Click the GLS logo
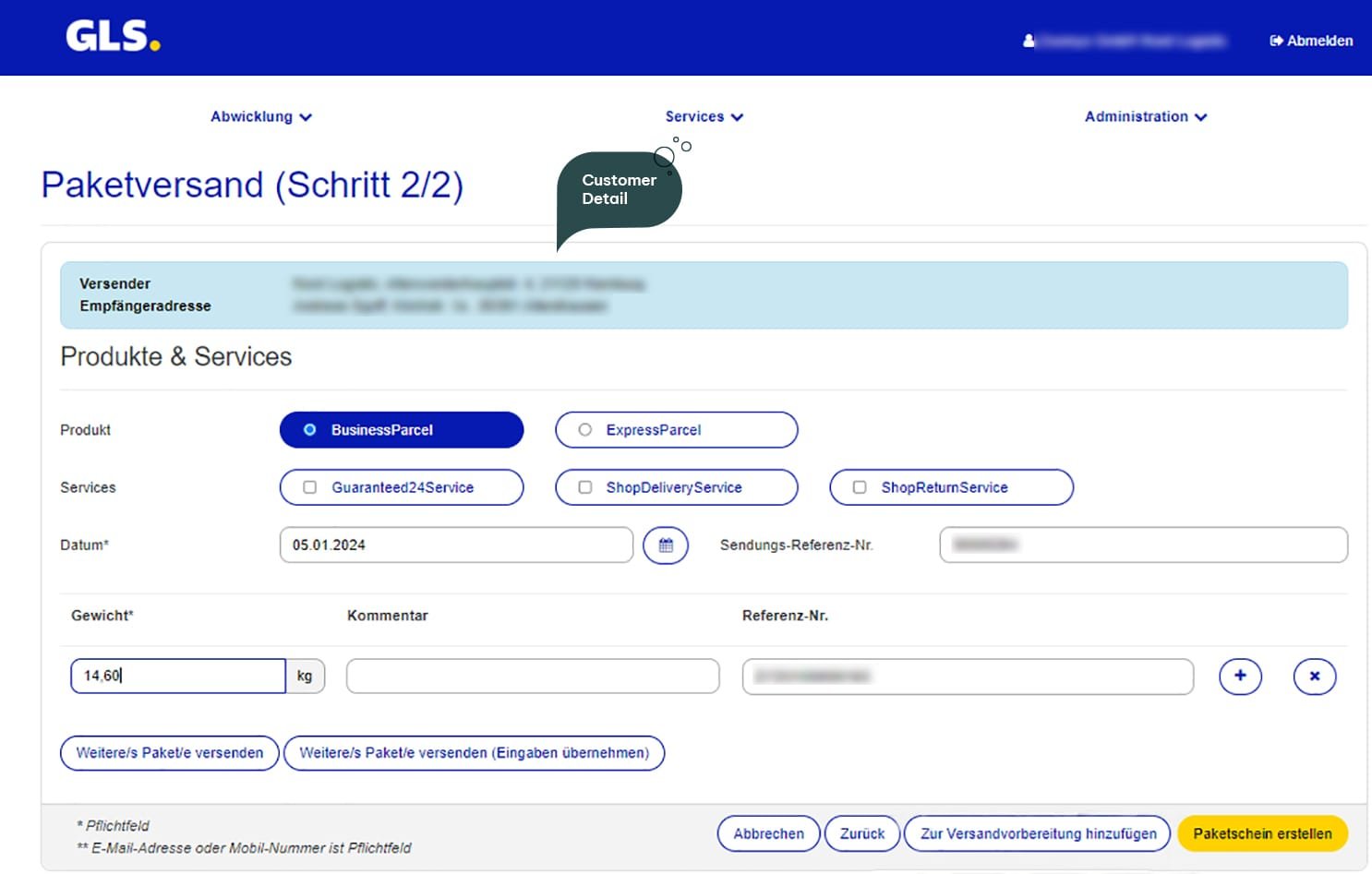 tap(113, 37)
